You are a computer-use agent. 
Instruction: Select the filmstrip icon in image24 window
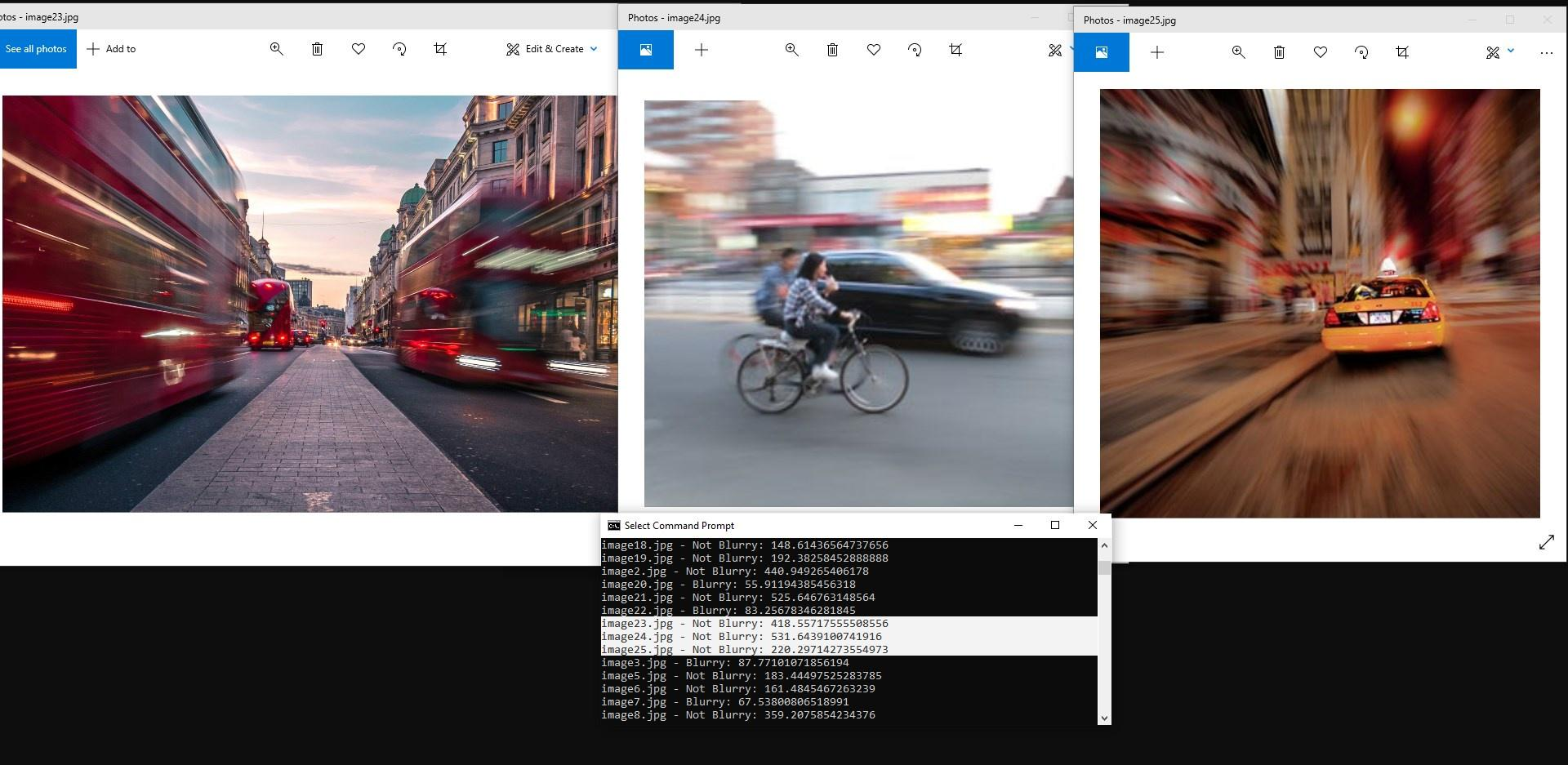(x=646, y=50)
